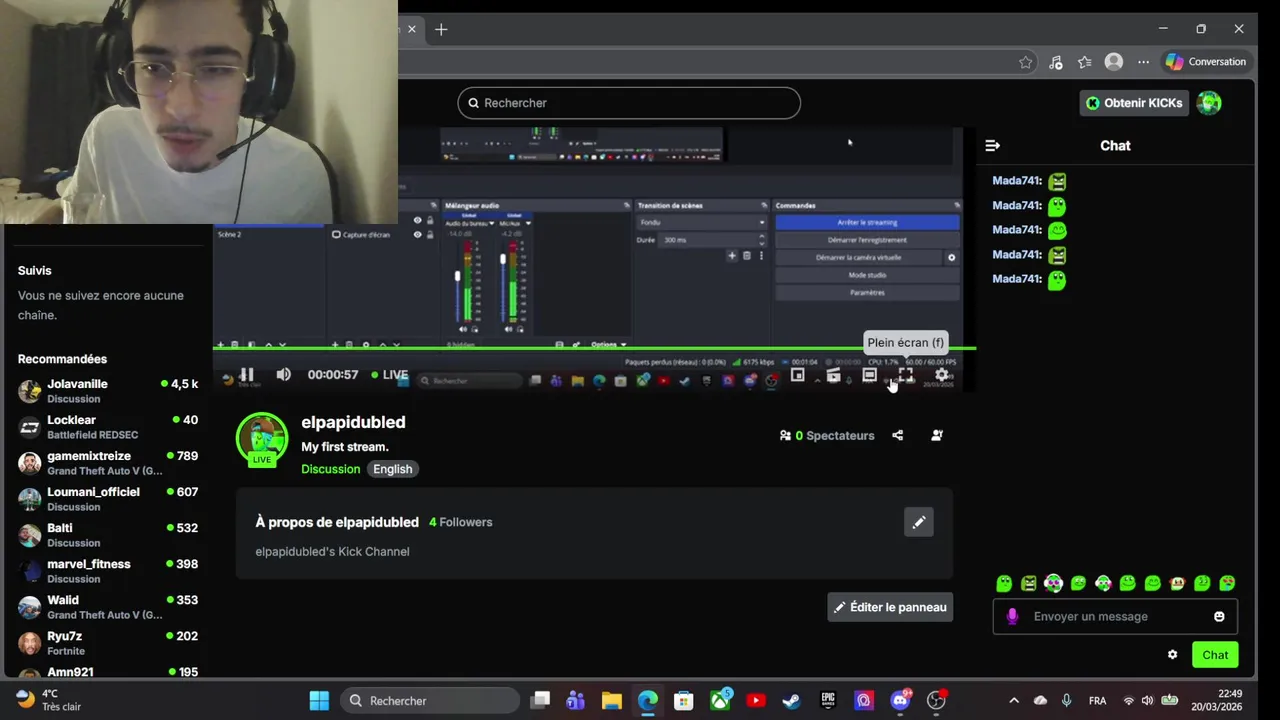Open Windows Start menu
The image size is (1280, 720).
(x=319, y=701)
